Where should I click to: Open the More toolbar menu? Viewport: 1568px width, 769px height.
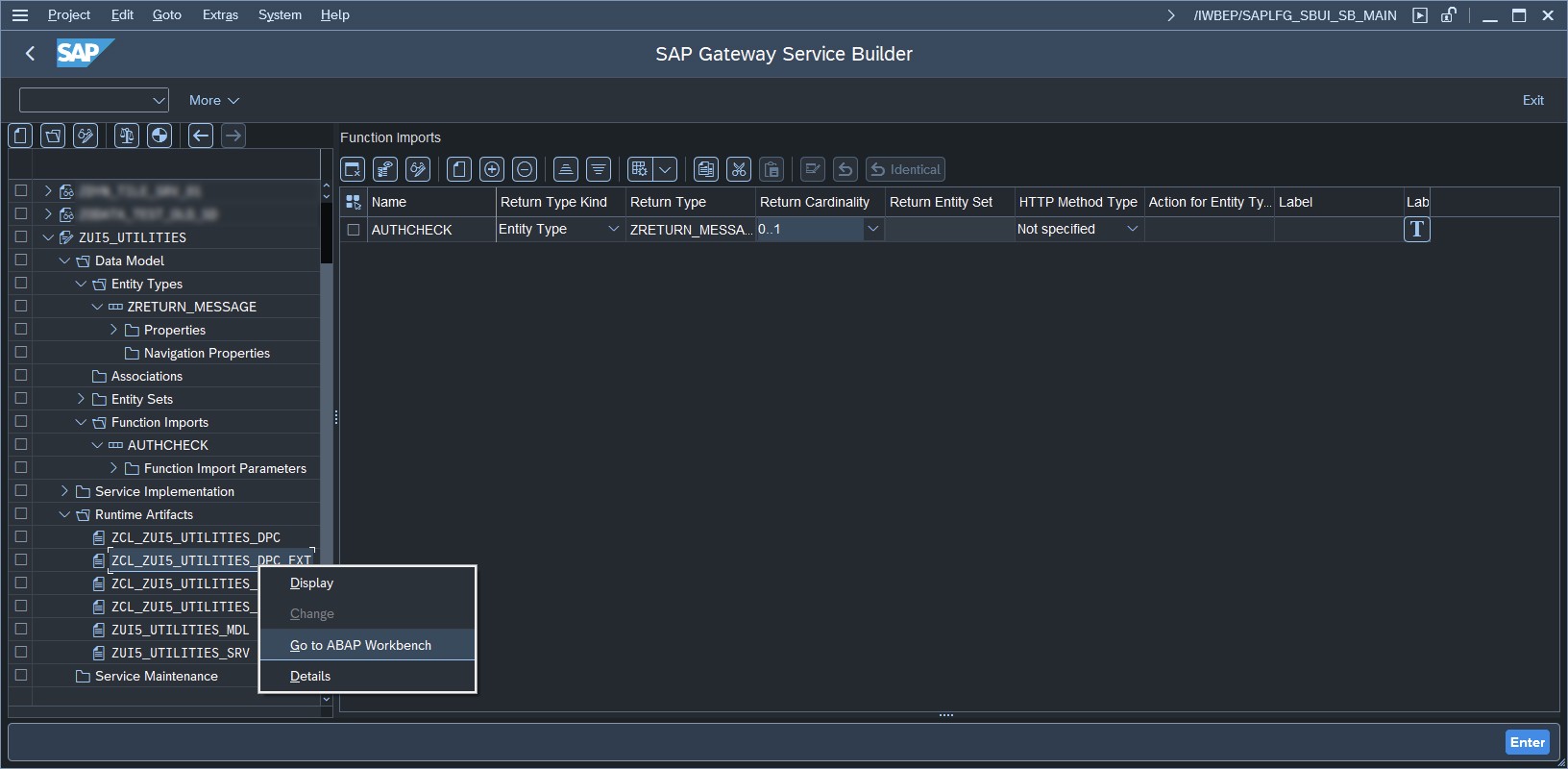(213, 100)
